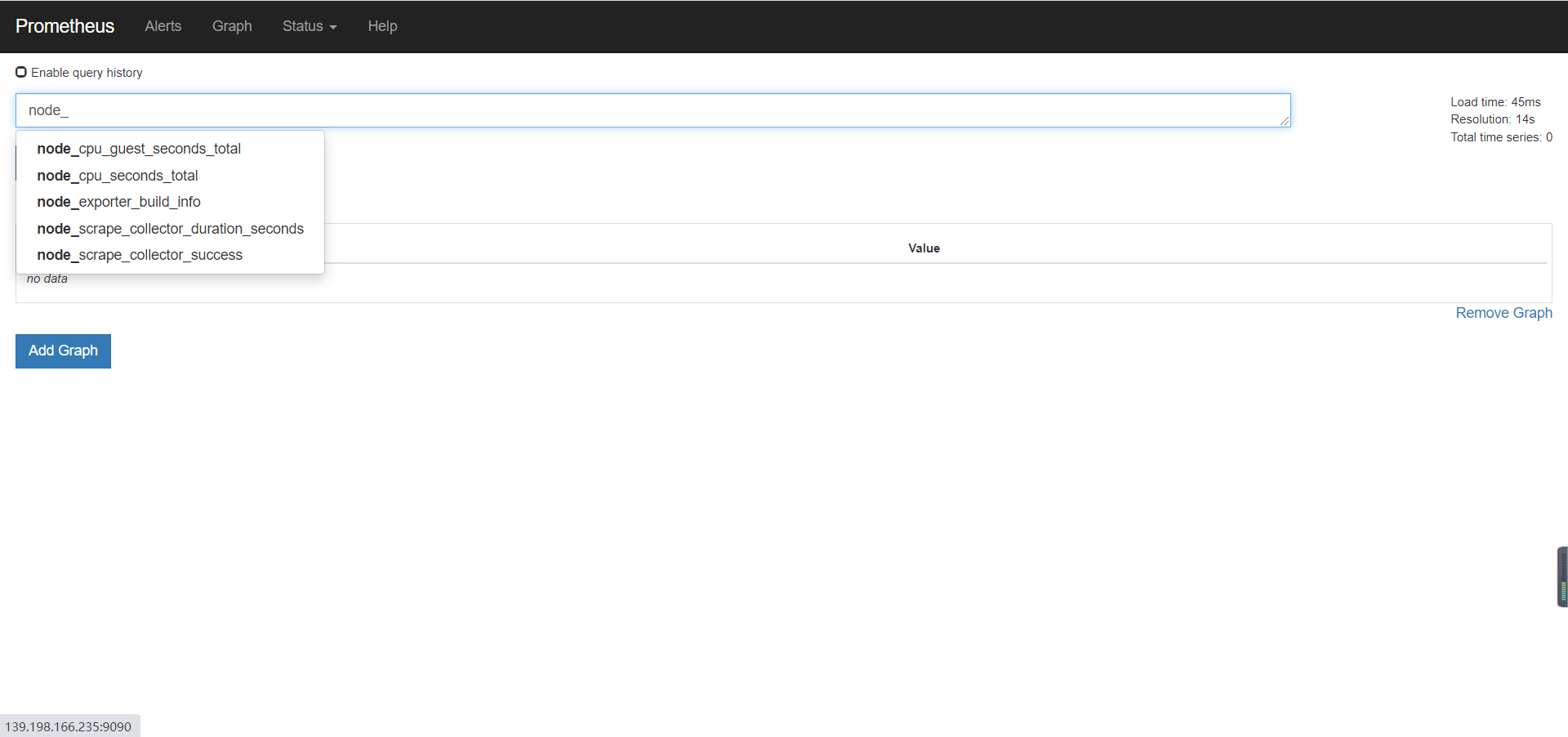Open the Prometheus home brand link
Image resolution: width=1568 pixels, height=737 pixels.
[65, 26]
